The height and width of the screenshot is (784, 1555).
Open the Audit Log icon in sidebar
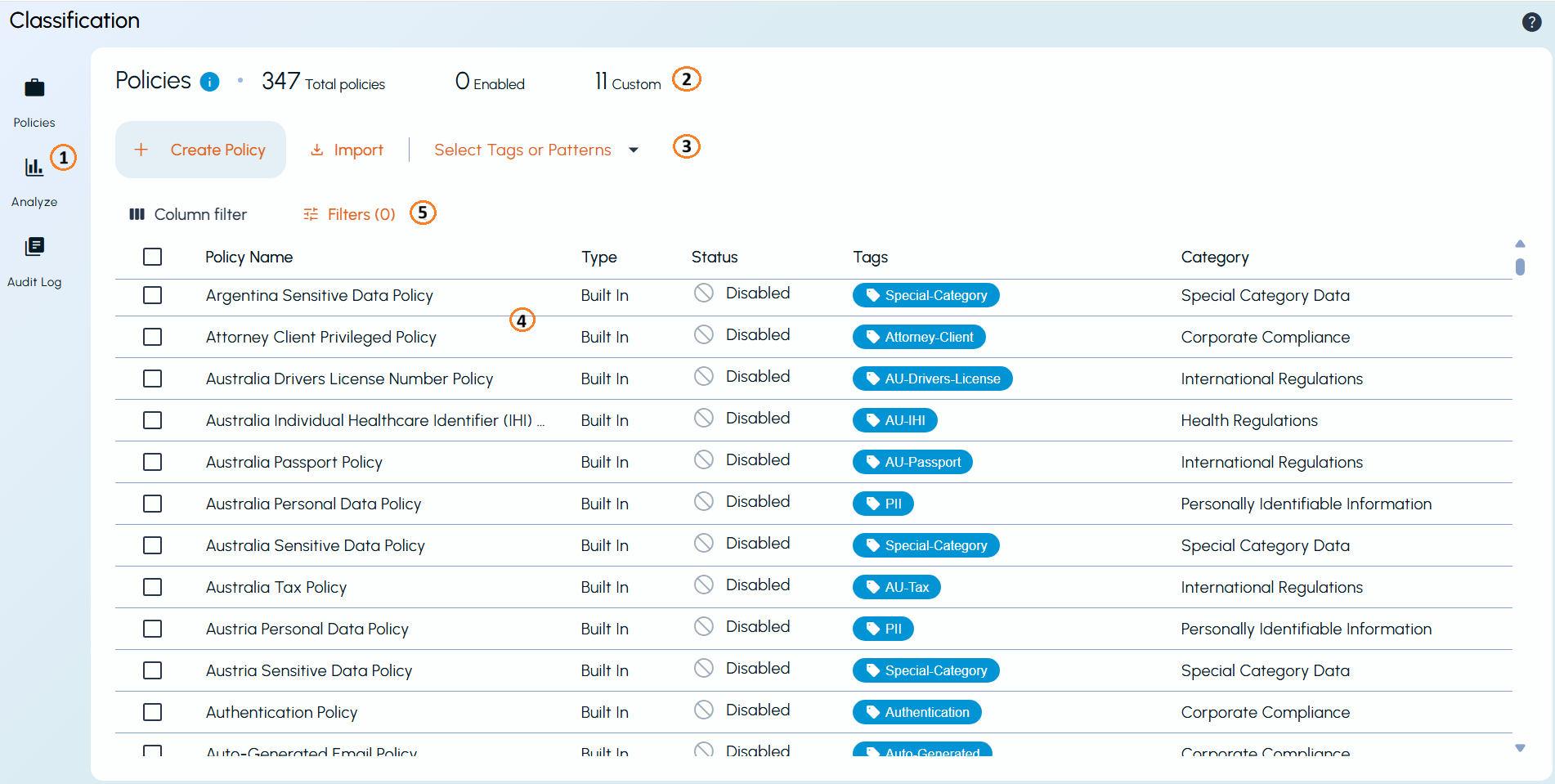pyautogui.click(x=34, y=246)
